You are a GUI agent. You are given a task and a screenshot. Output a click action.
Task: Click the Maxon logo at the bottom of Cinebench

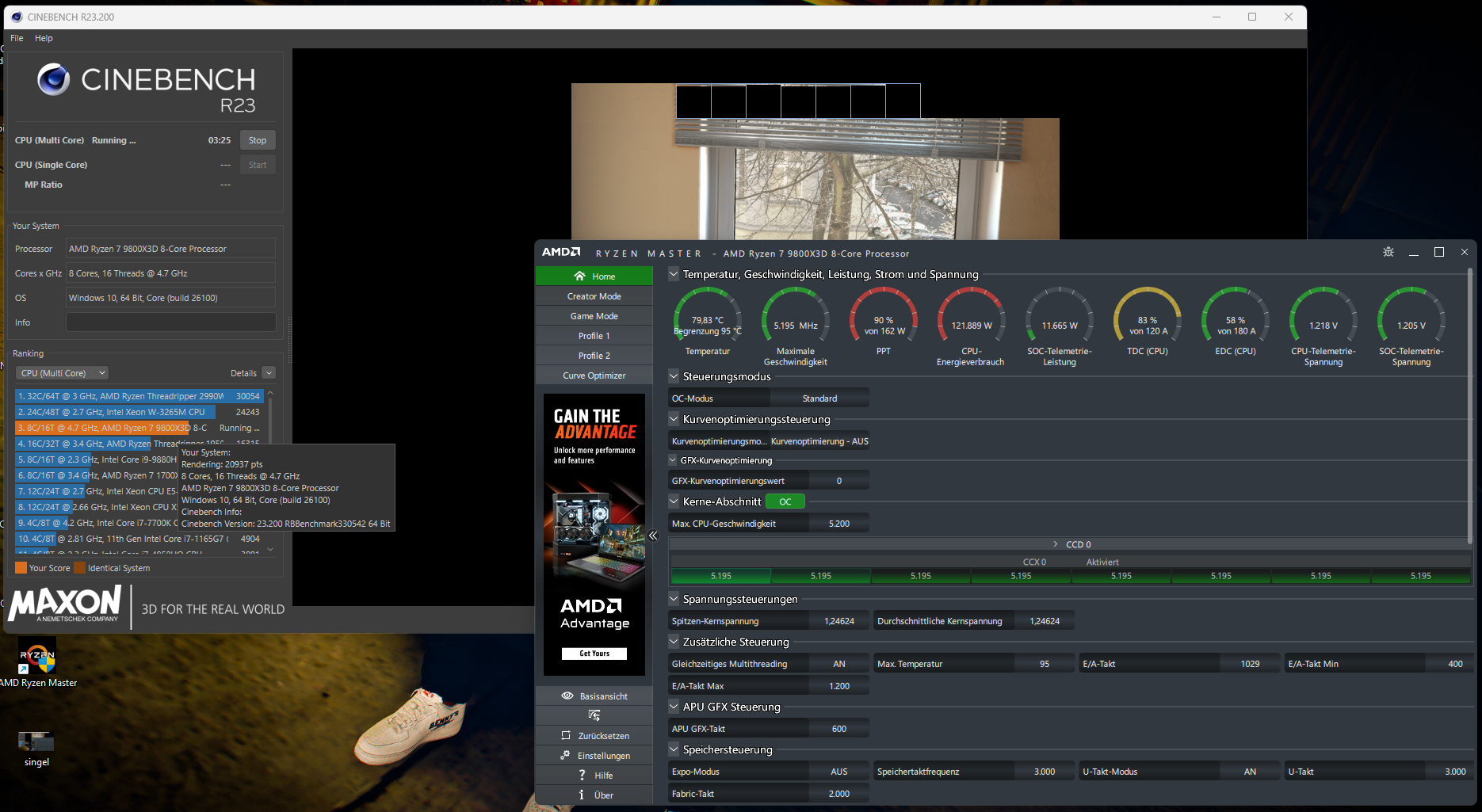point(65,604)
